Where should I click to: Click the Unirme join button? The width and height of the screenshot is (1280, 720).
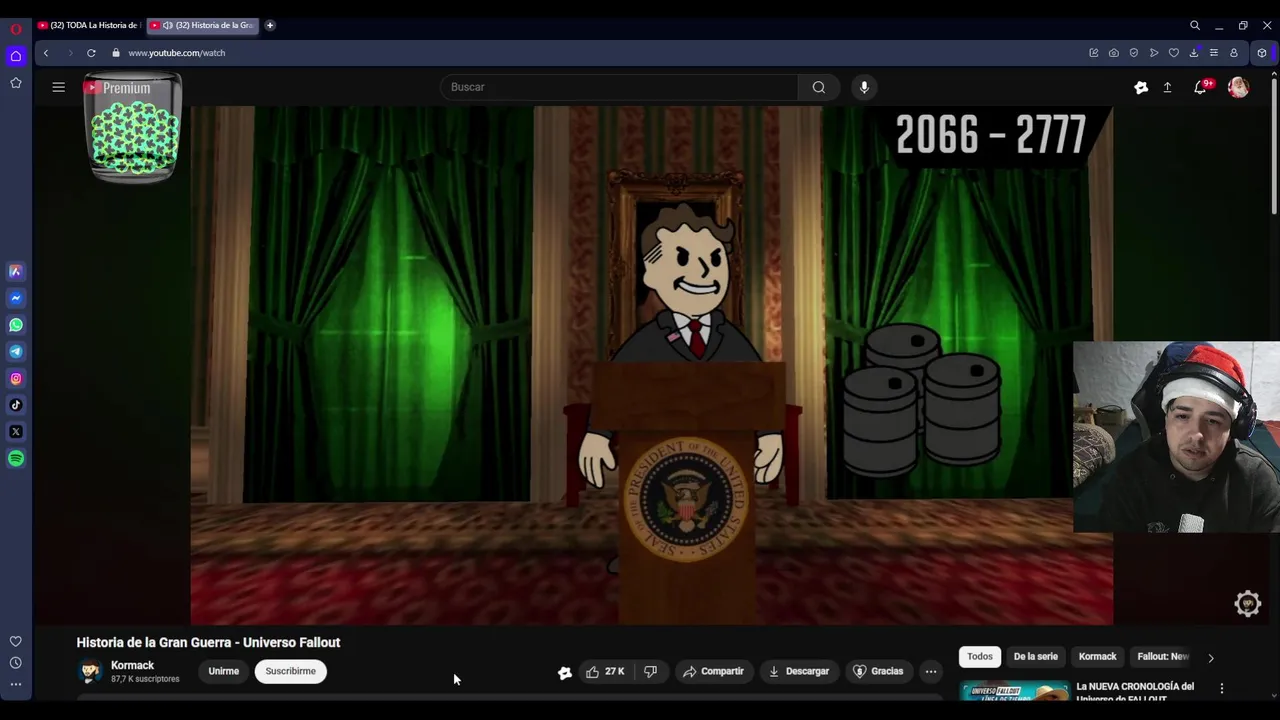coord(224,672)
